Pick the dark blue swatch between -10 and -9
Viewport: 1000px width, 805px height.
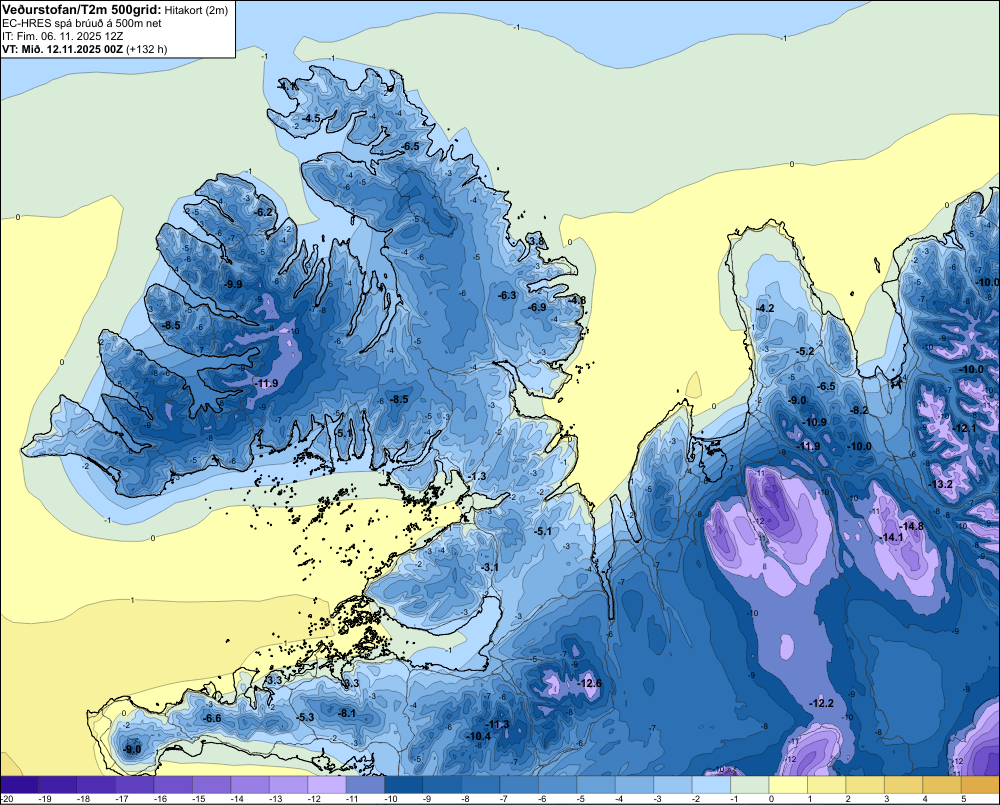pos(404,784)
